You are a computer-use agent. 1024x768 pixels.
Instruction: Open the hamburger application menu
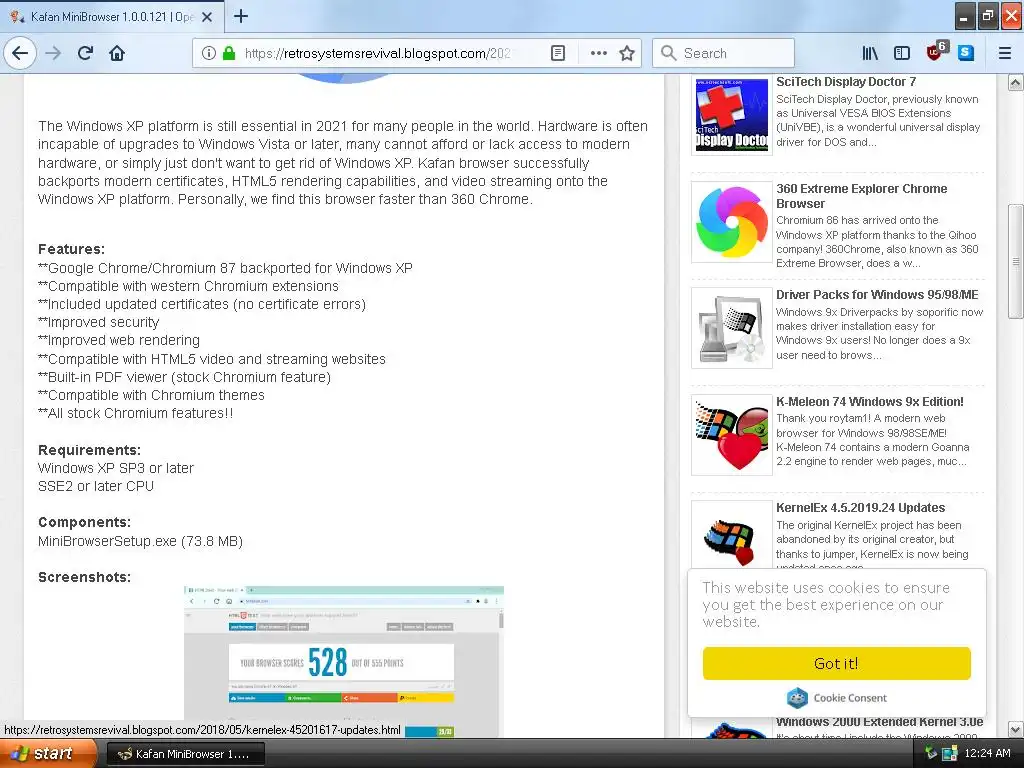pos(1005,53)
